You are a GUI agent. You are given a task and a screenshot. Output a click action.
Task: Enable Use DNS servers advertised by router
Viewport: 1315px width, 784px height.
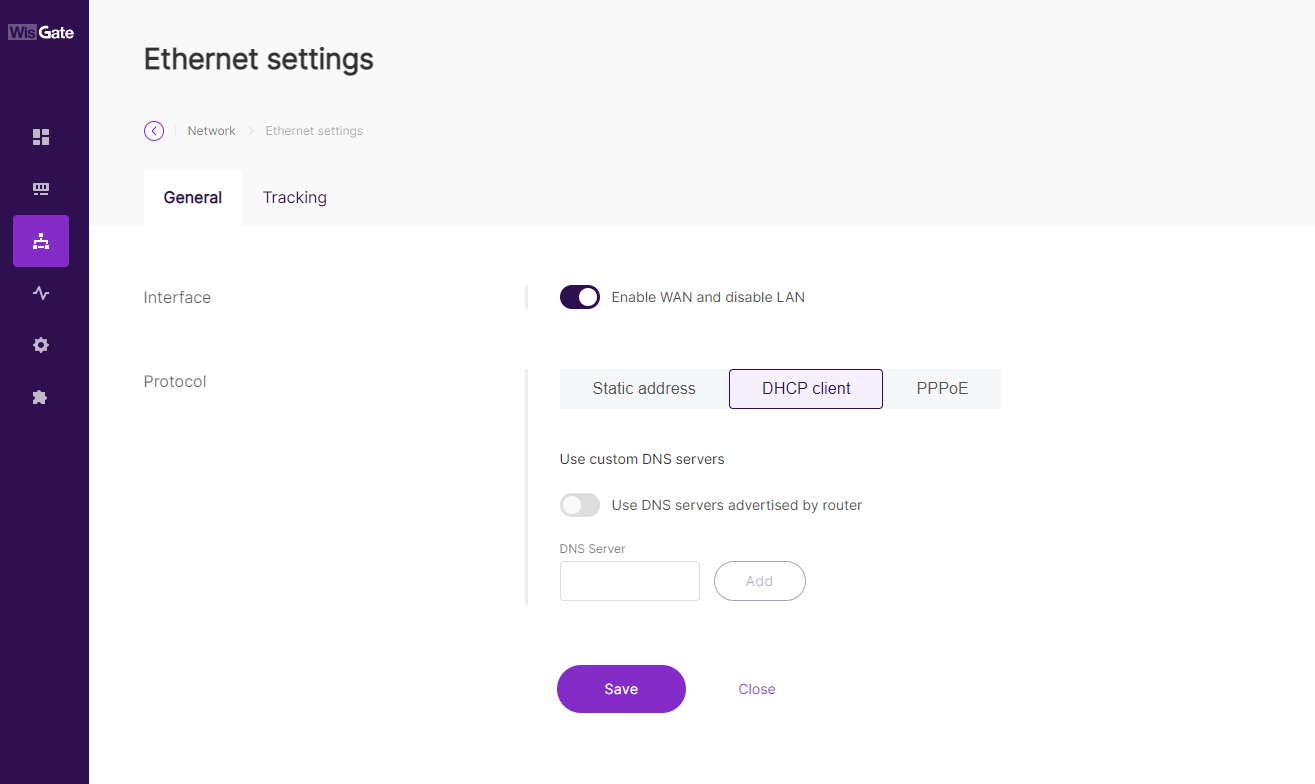(580, 505)
